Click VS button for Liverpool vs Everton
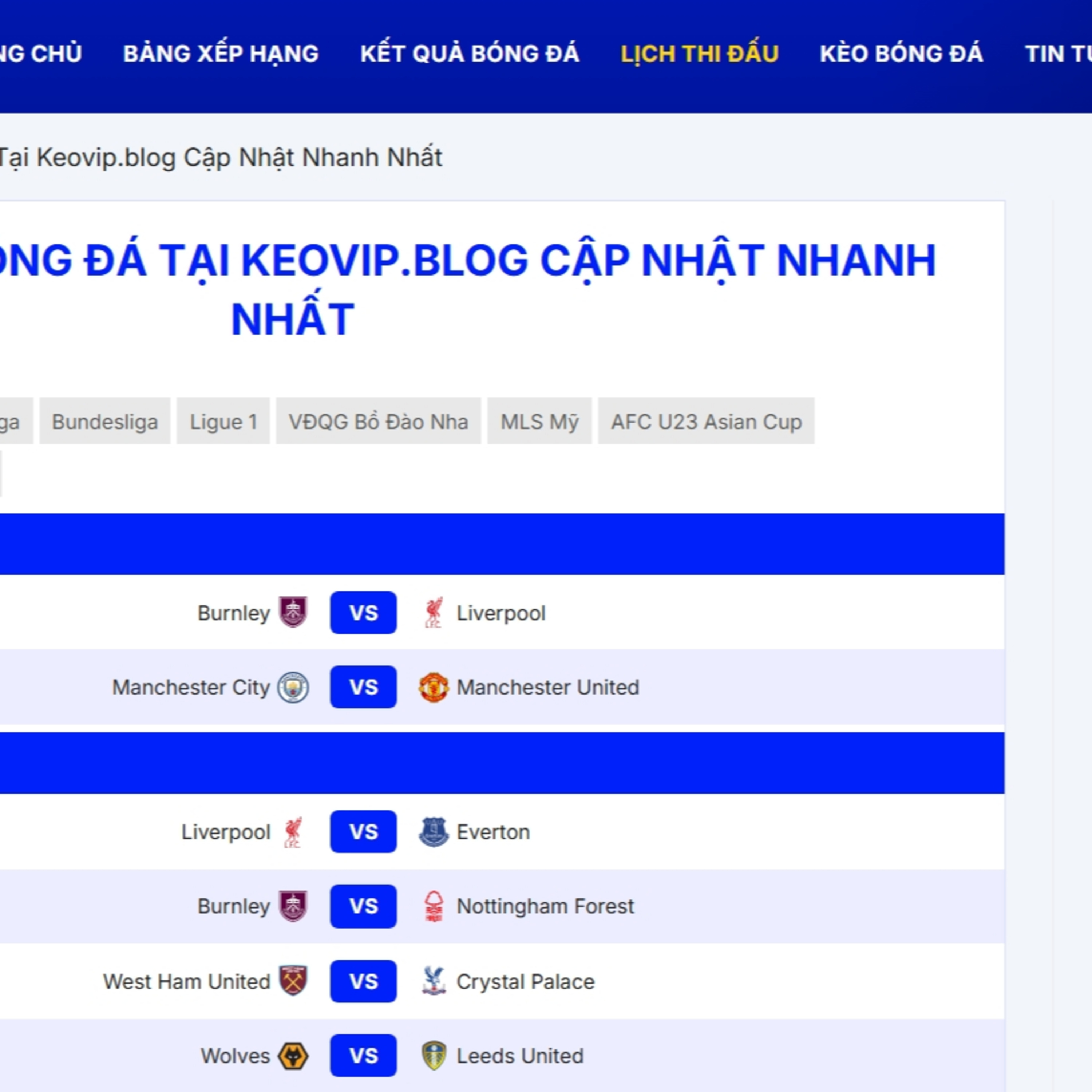1092x1092 pixels. point(363,831)
